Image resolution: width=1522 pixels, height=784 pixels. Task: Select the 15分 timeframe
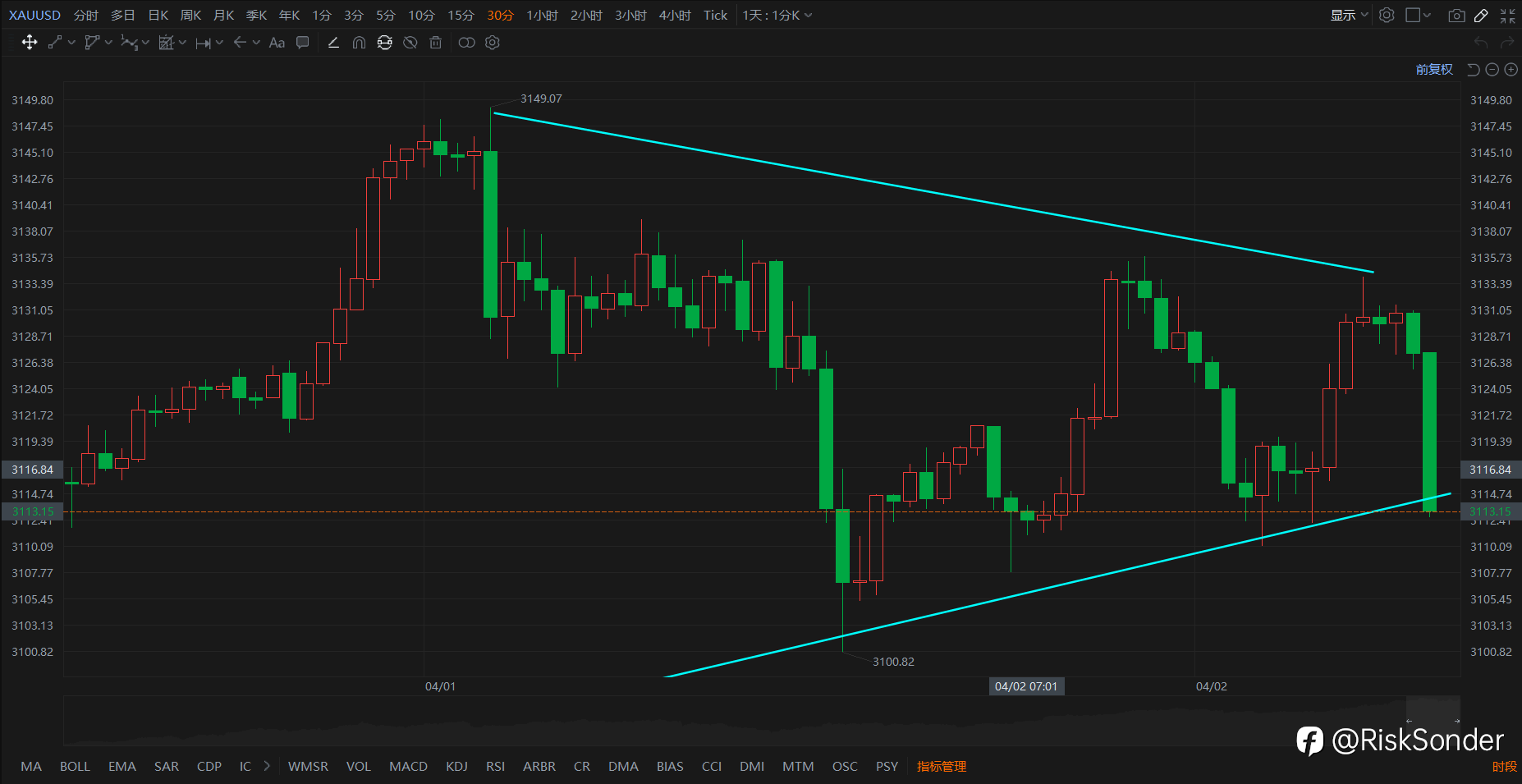pos(461,16)
